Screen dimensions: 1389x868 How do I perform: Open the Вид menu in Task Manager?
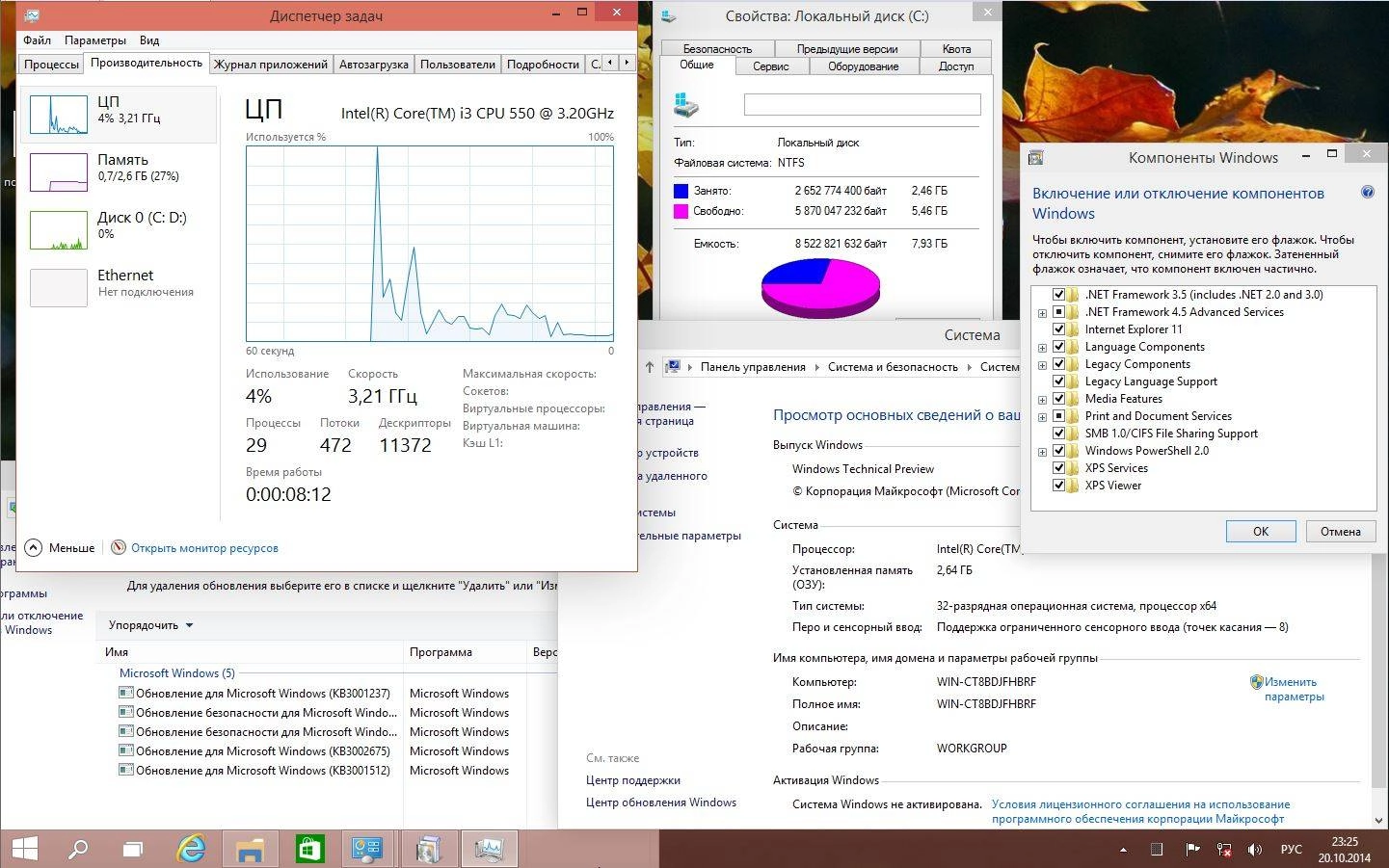(149, 40)
